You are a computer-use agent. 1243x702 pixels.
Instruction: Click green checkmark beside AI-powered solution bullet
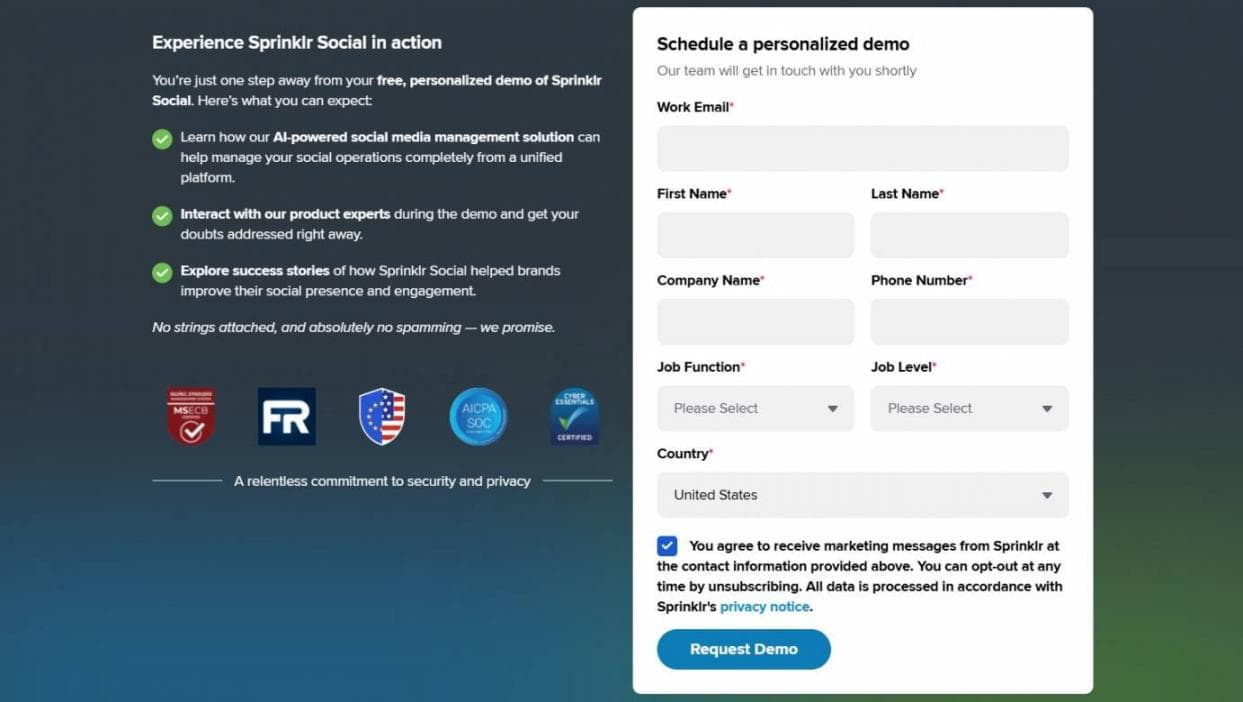(162, 139)
